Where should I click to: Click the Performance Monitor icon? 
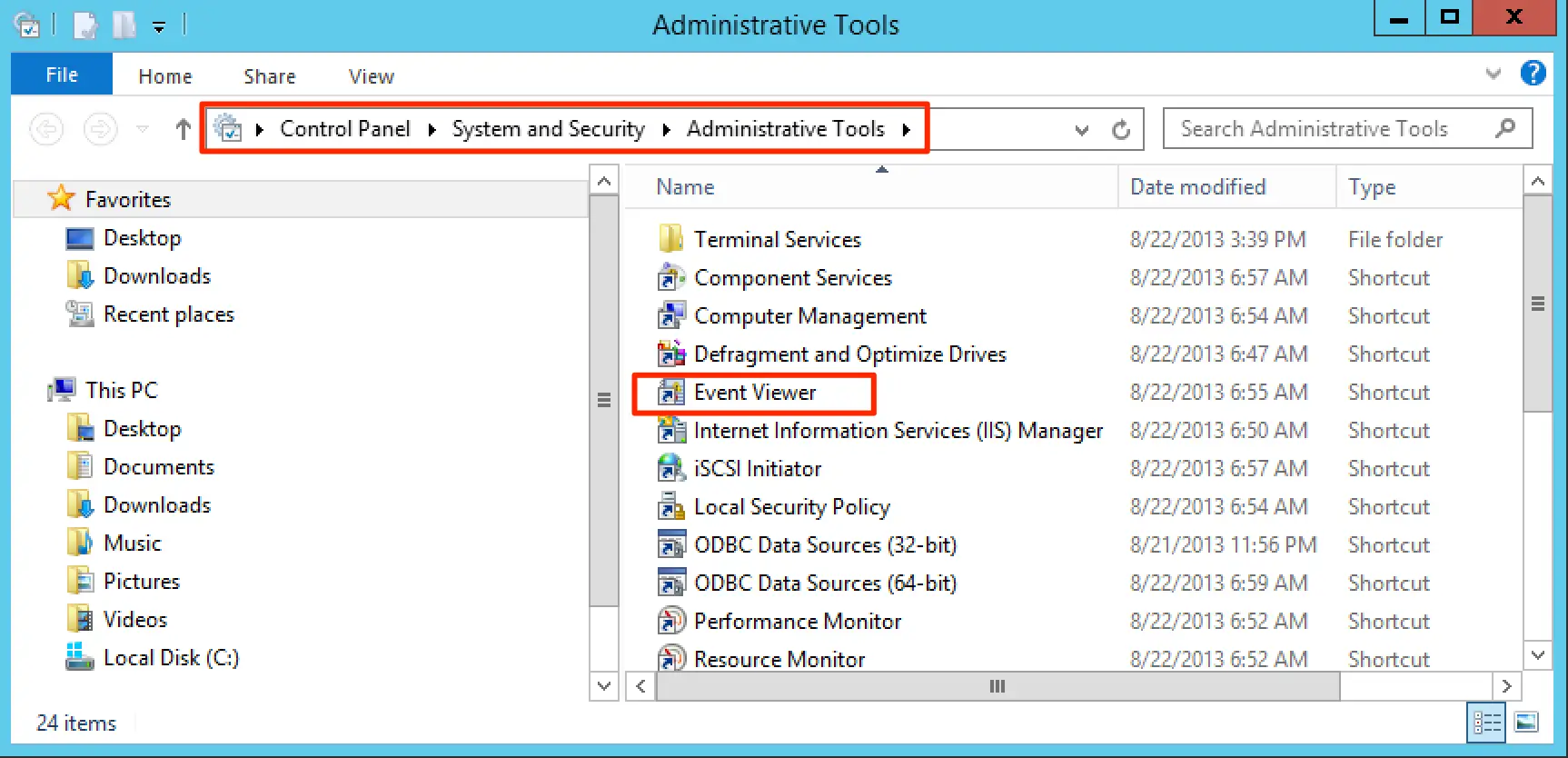671,621
